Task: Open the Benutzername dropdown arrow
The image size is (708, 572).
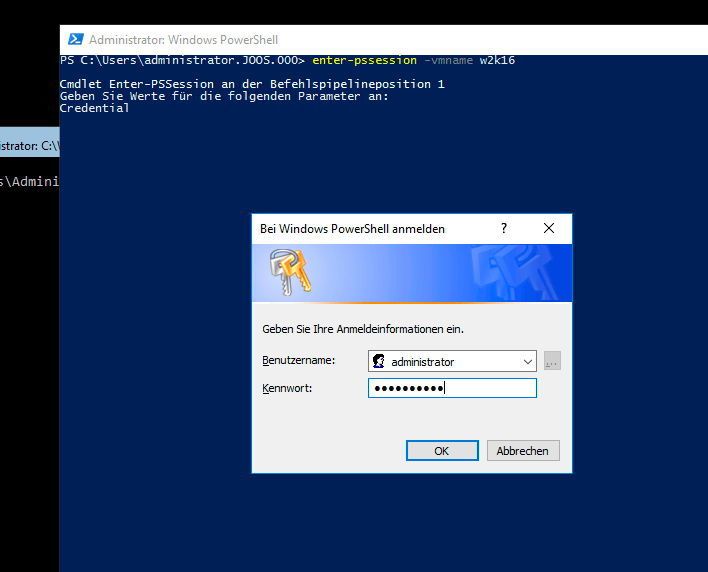Action: tap(527, 362)
